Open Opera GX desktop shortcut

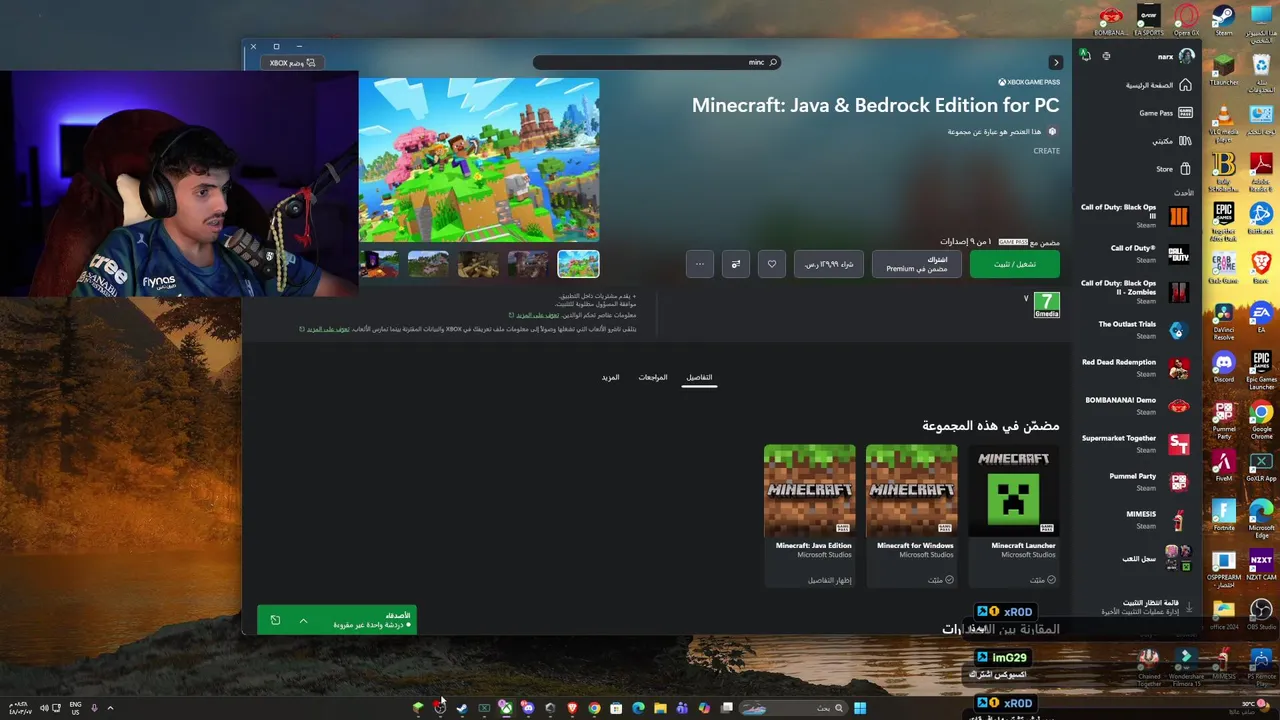1186,20
